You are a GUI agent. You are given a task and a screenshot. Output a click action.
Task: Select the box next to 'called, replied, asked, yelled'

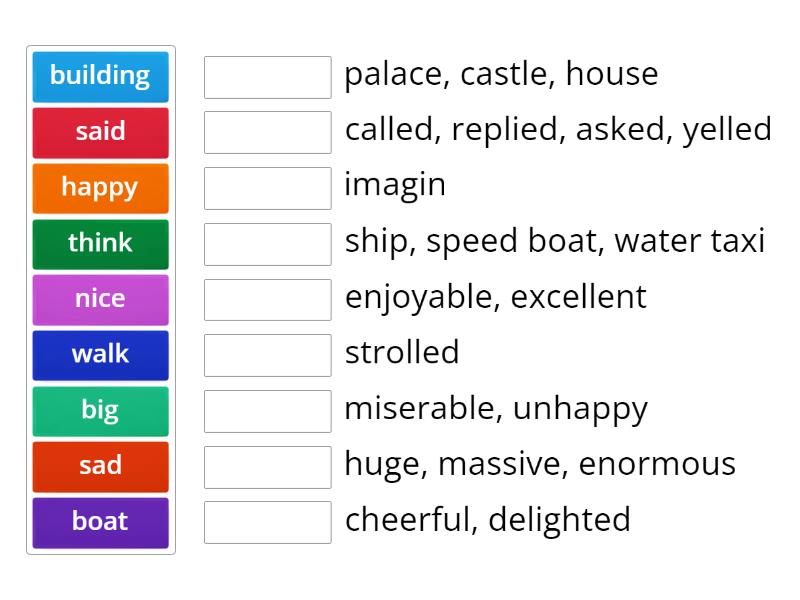coord(266,130)
